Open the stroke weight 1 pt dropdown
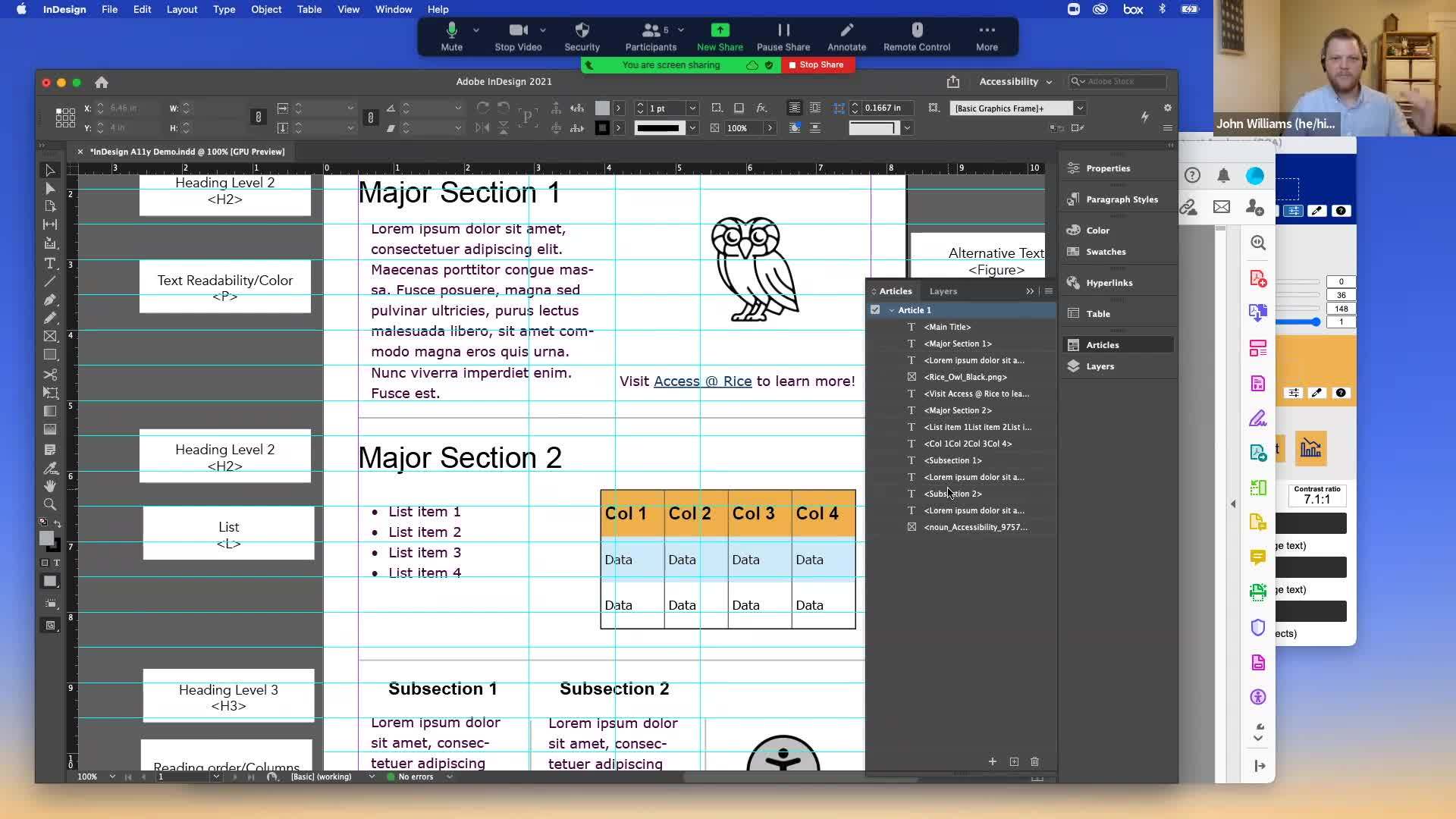The width and height of the screenshot is (1456, 819). pyautogui.click(x=692, y=108)
